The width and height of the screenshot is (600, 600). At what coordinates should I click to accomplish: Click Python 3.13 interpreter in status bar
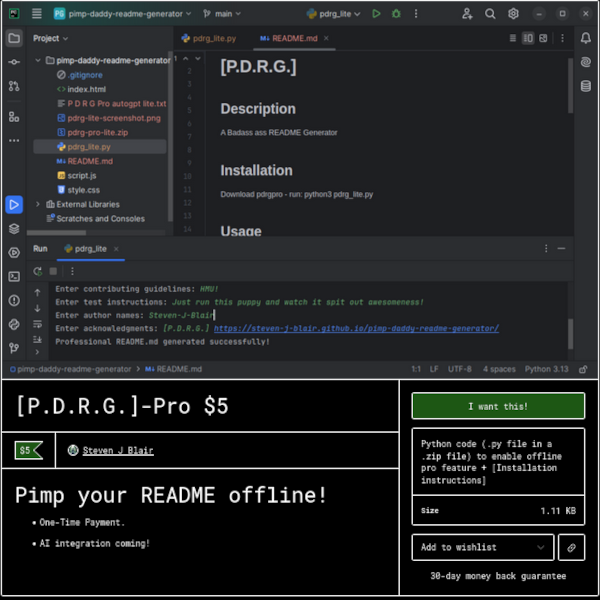[546, 369]
